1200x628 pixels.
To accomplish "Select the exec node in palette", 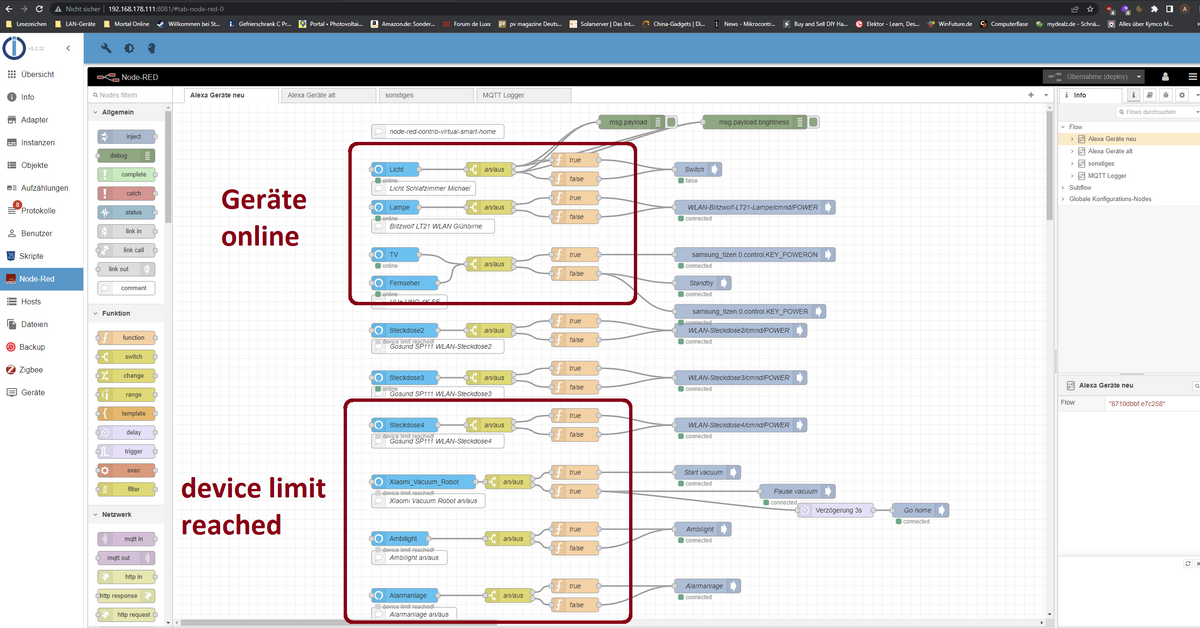I will click(x=126, y=470).
